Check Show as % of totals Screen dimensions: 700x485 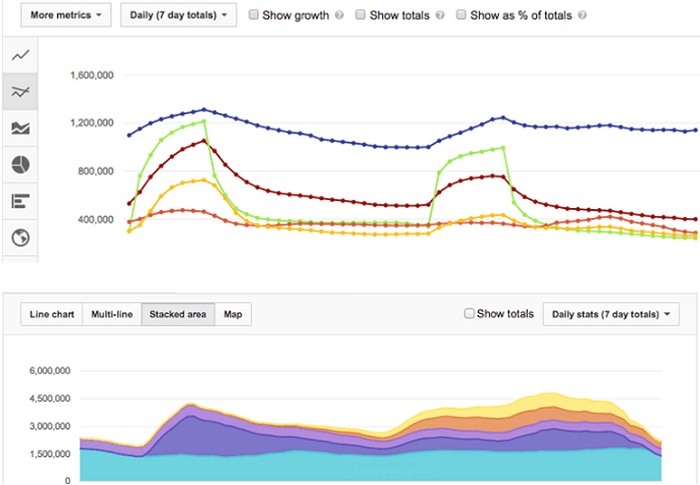point(461,15)
